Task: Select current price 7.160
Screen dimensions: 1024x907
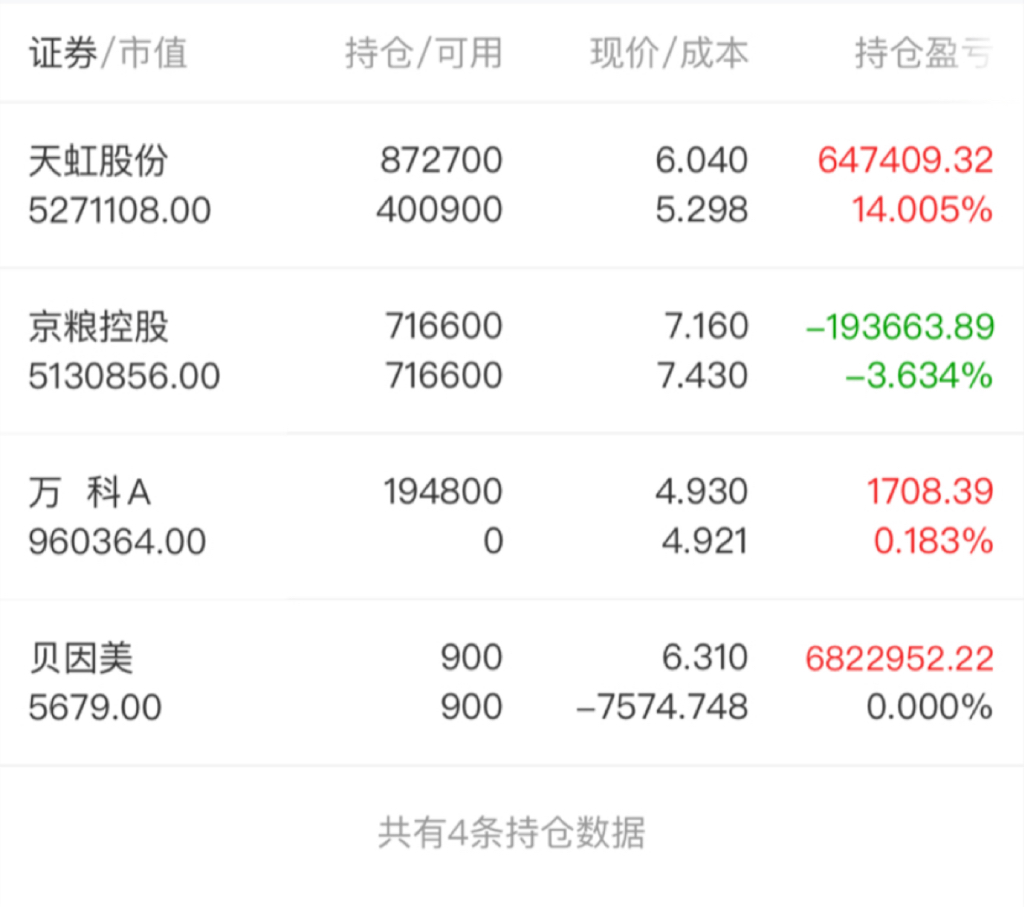Action: tap(706, 326)
